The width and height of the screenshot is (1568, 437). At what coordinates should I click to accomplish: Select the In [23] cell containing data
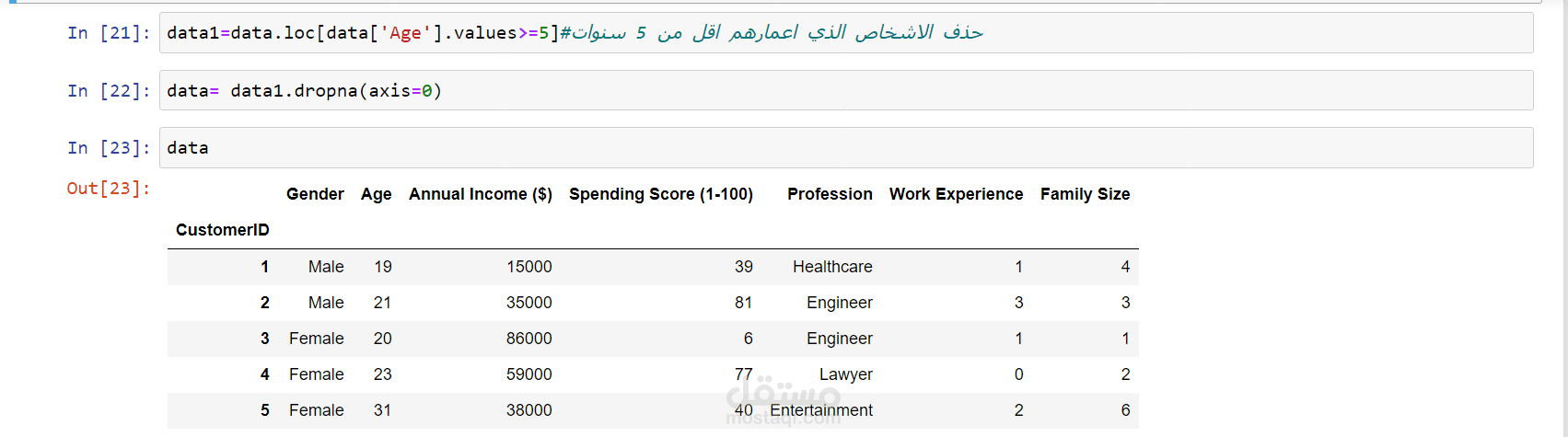(x=846, y=147)
